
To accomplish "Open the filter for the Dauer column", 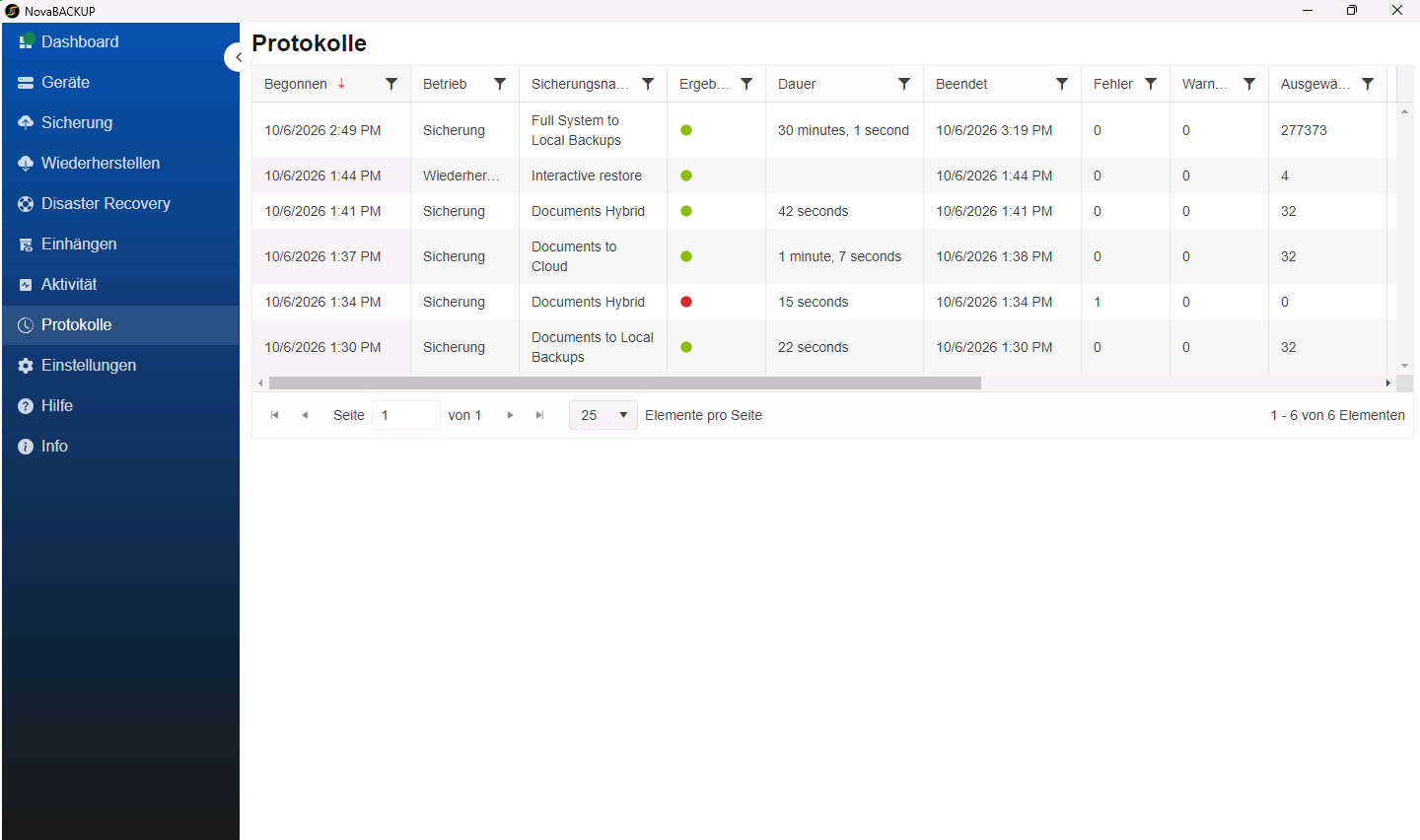I will tap(904, 84).
